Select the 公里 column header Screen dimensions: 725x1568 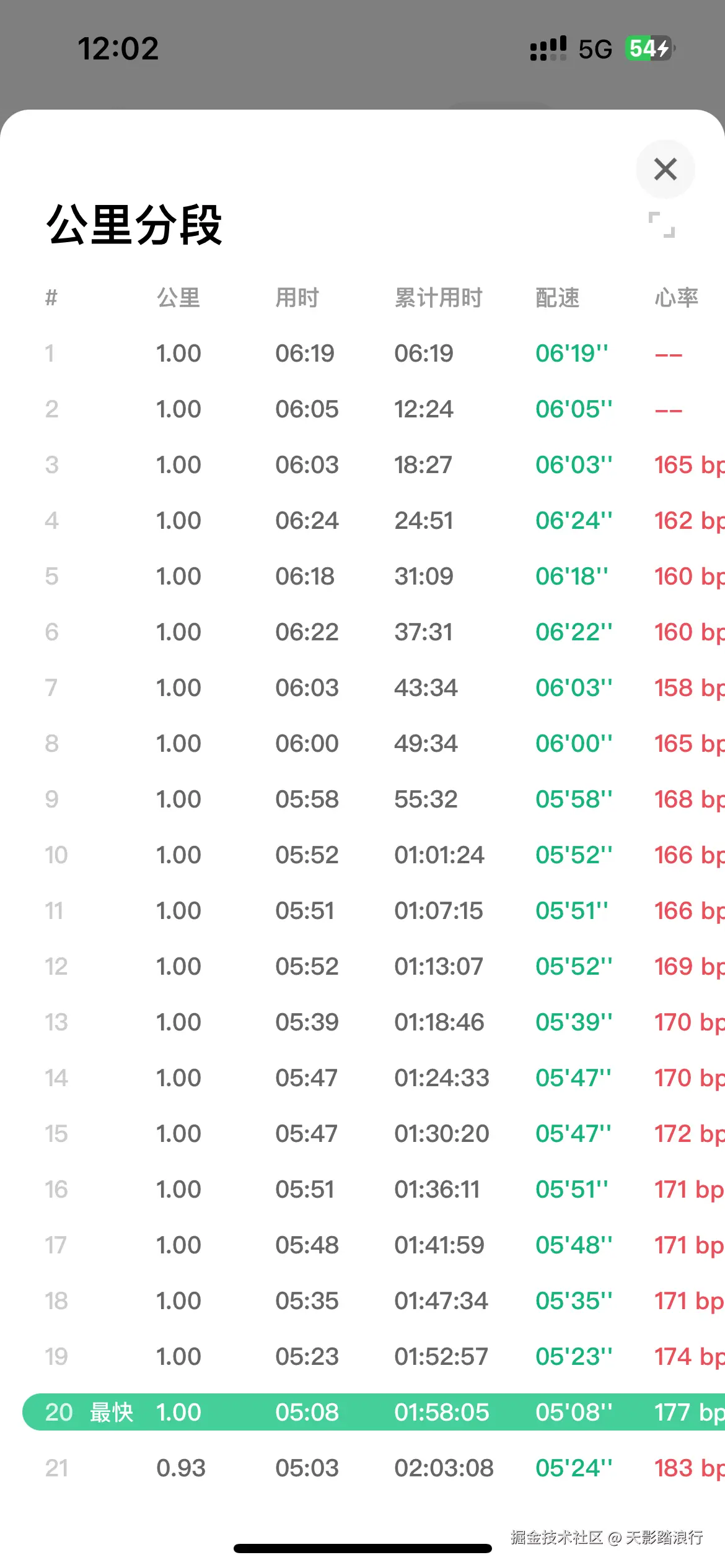tap(178, 298)
